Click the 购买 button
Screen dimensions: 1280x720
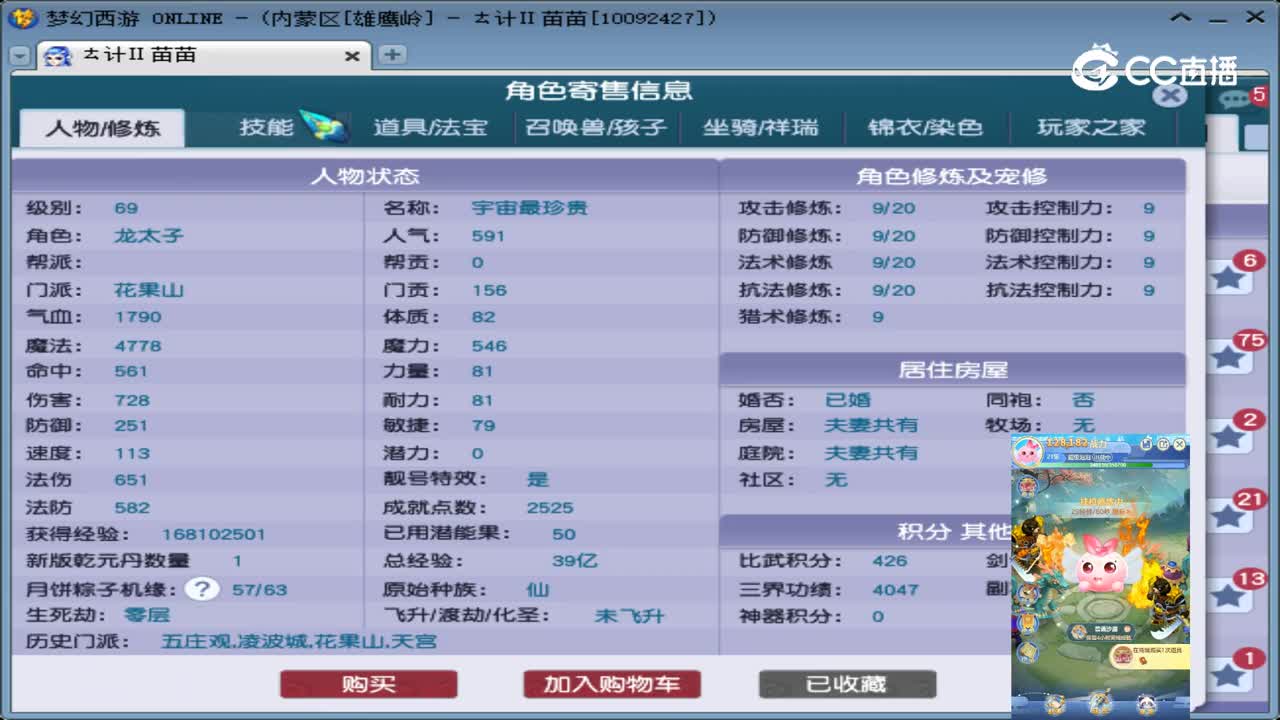(369, 684)
